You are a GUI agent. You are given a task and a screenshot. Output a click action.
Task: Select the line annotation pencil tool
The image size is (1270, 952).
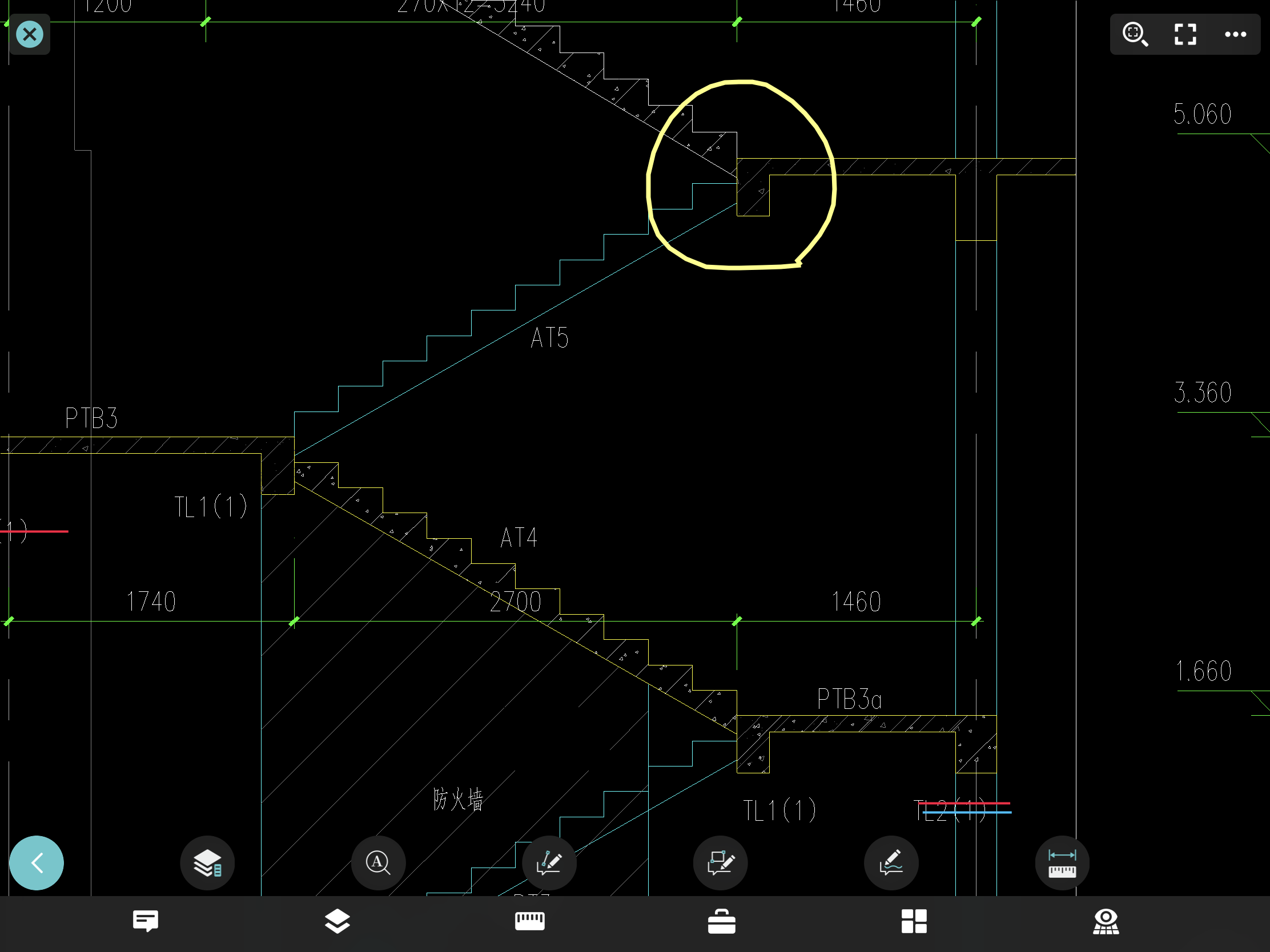coord(549,862)
